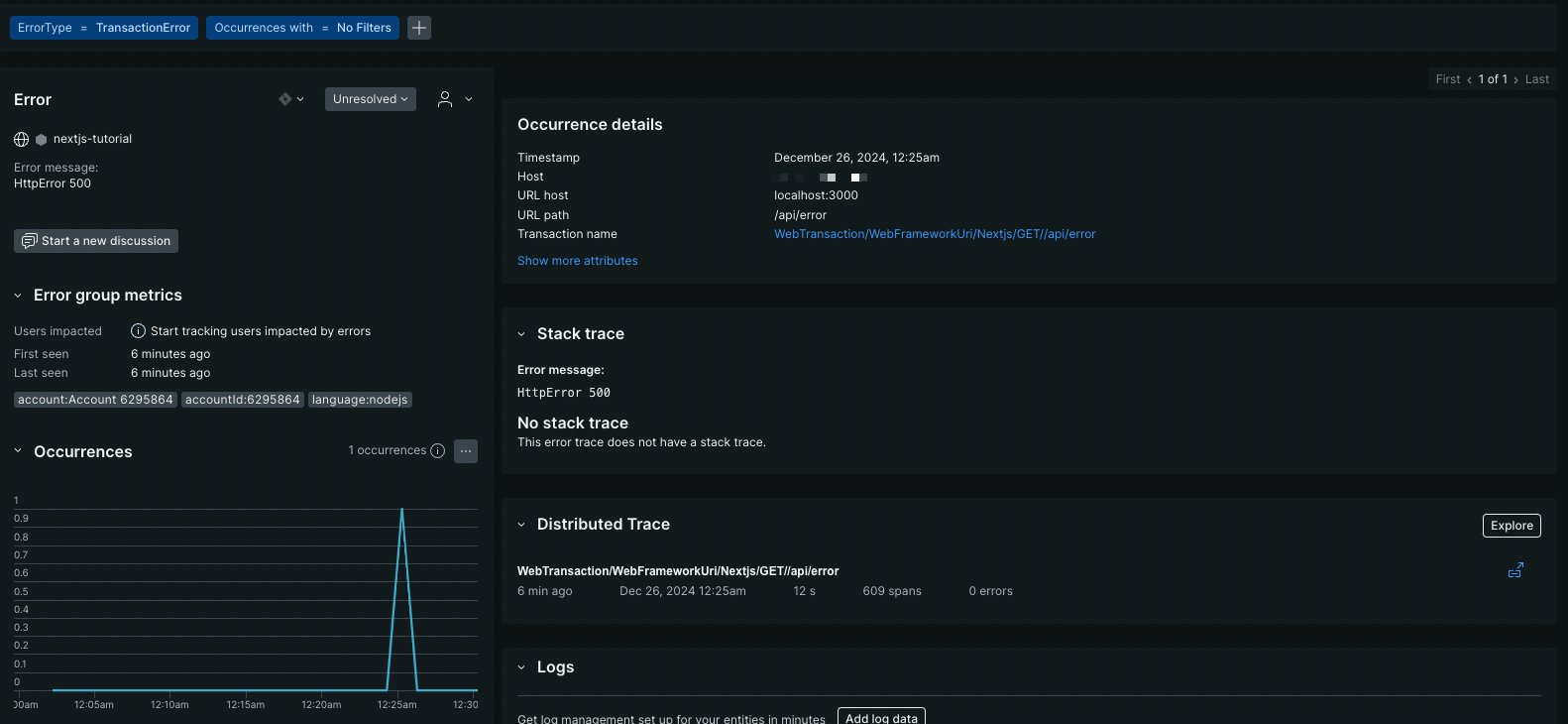Click the /api/error URL path value

click(x=800, y=215)
